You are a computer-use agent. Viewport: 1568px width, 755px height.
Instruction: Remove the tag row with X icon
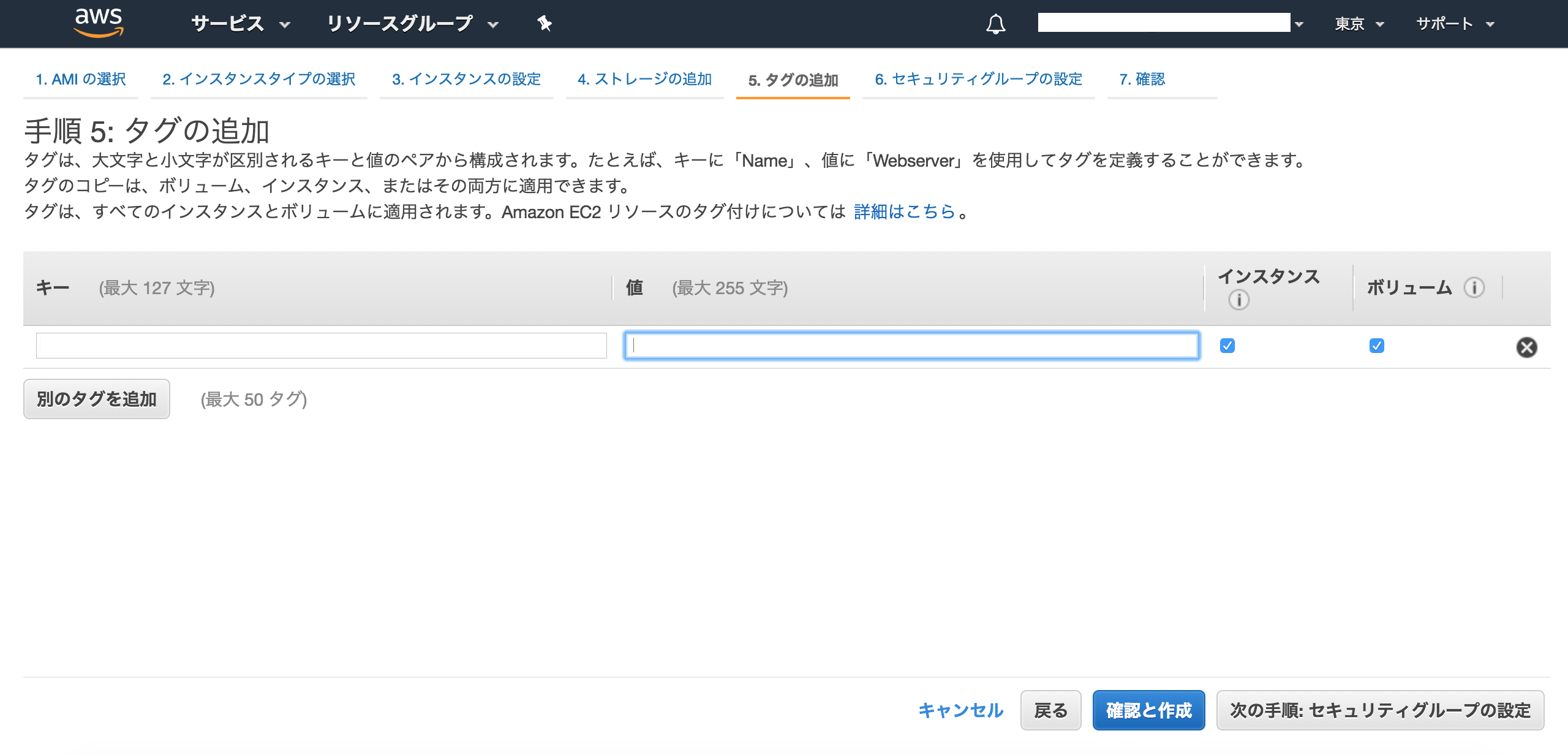coord(1526,347)
